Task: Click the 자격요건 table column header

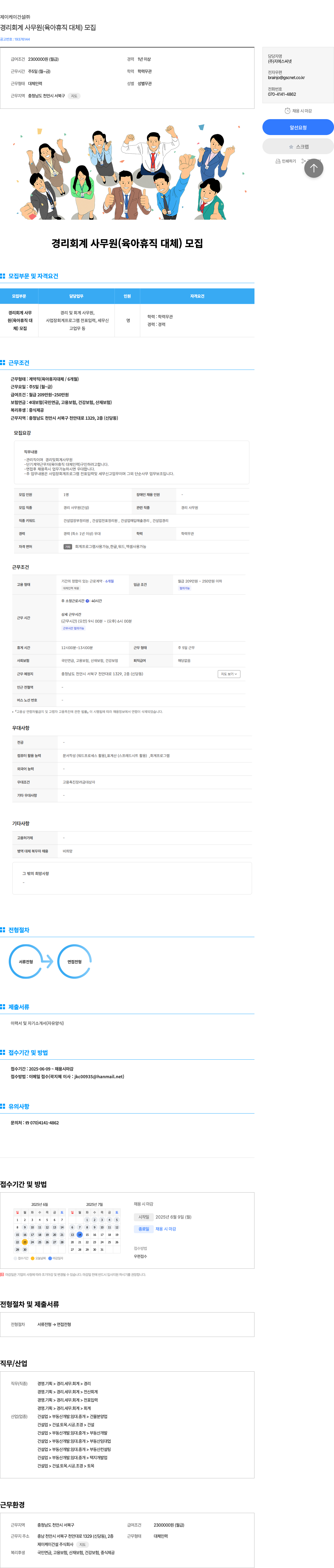Action: coord(197,296)
